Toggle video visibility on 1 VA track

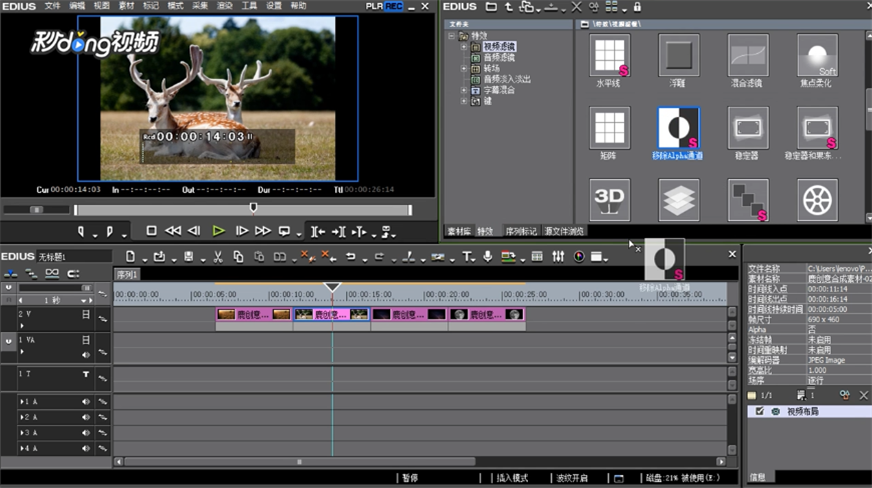tap(86, 340)
